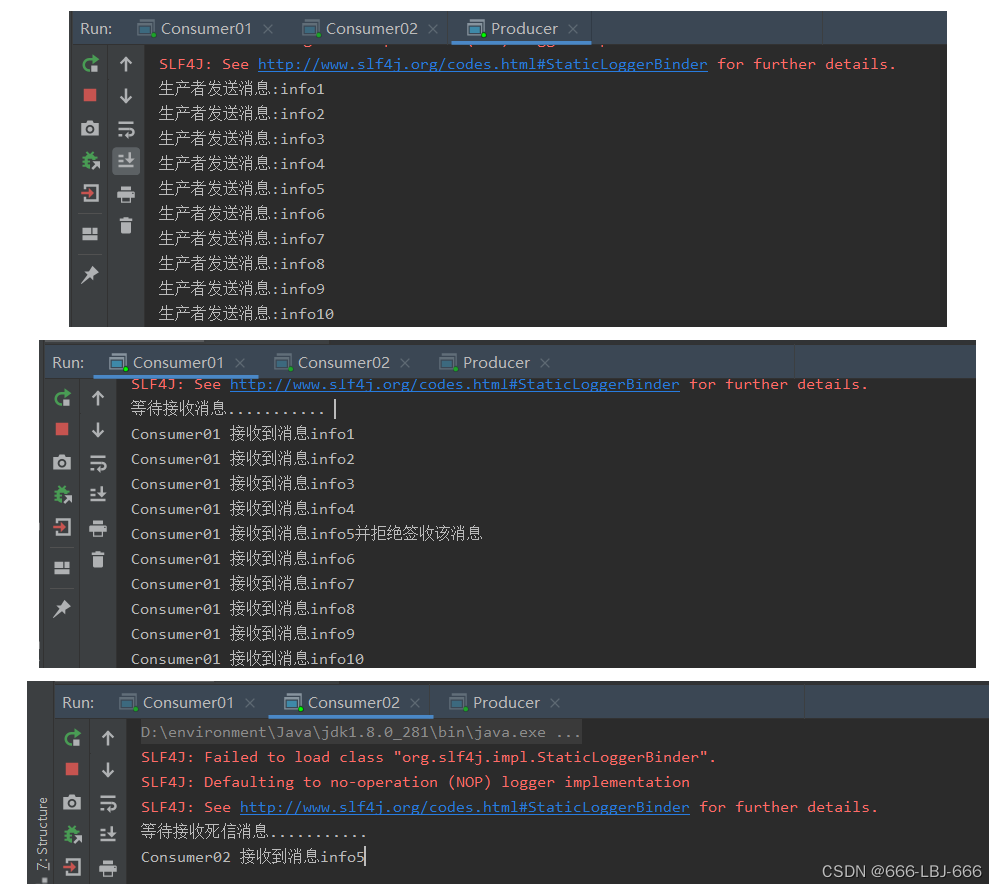The image size is (998, 888).
Task: Click the line '生产者发送消息:info1'
Action: [241, 89]
